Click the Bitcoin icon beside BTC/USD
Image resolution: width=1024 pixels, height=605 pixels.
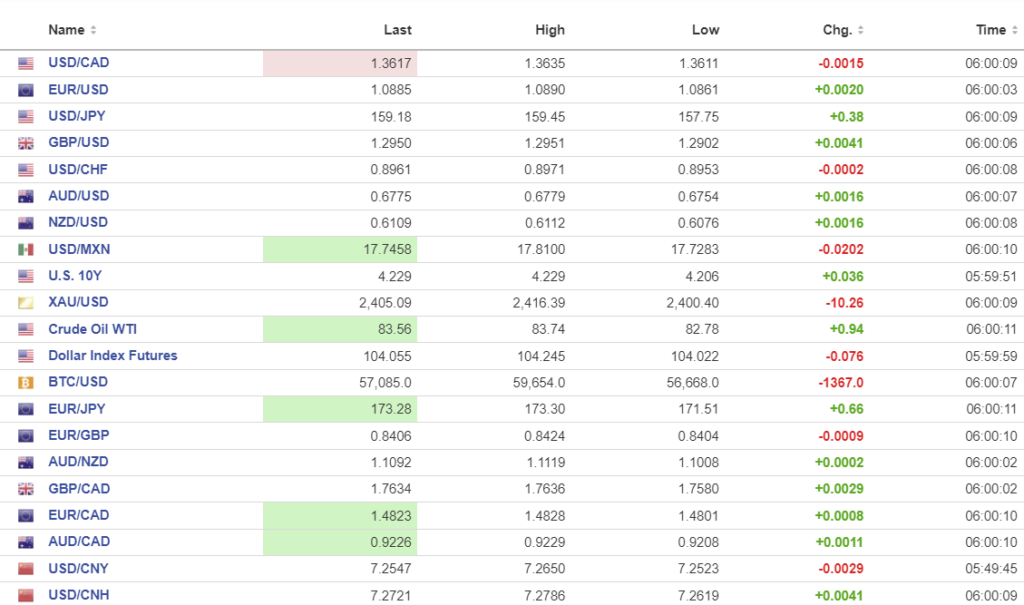(x=26, y=382)
